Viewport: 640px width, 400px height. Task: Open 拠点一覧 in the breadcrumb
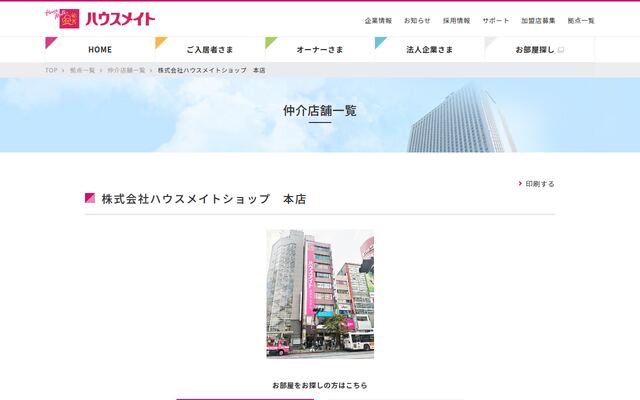point(82,70)
